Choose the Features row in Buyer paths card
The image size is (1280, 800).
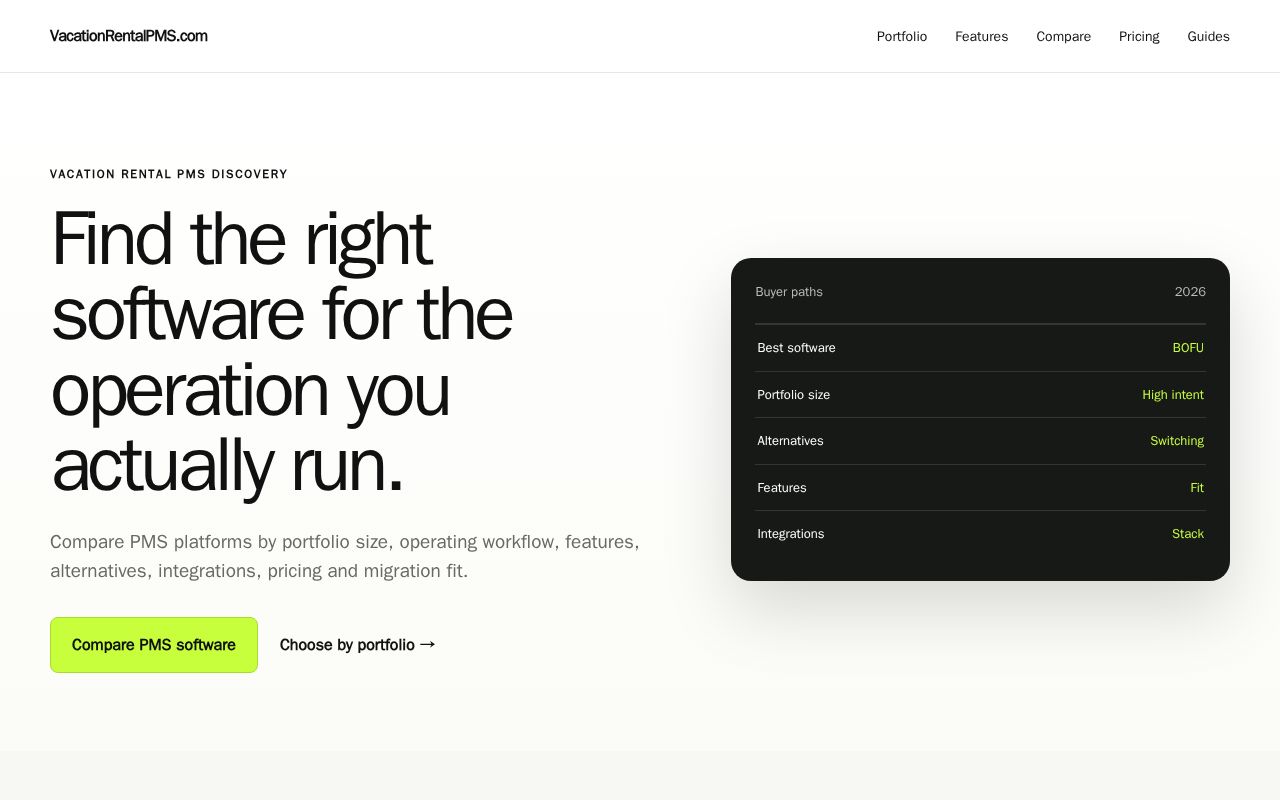point(980,488)
